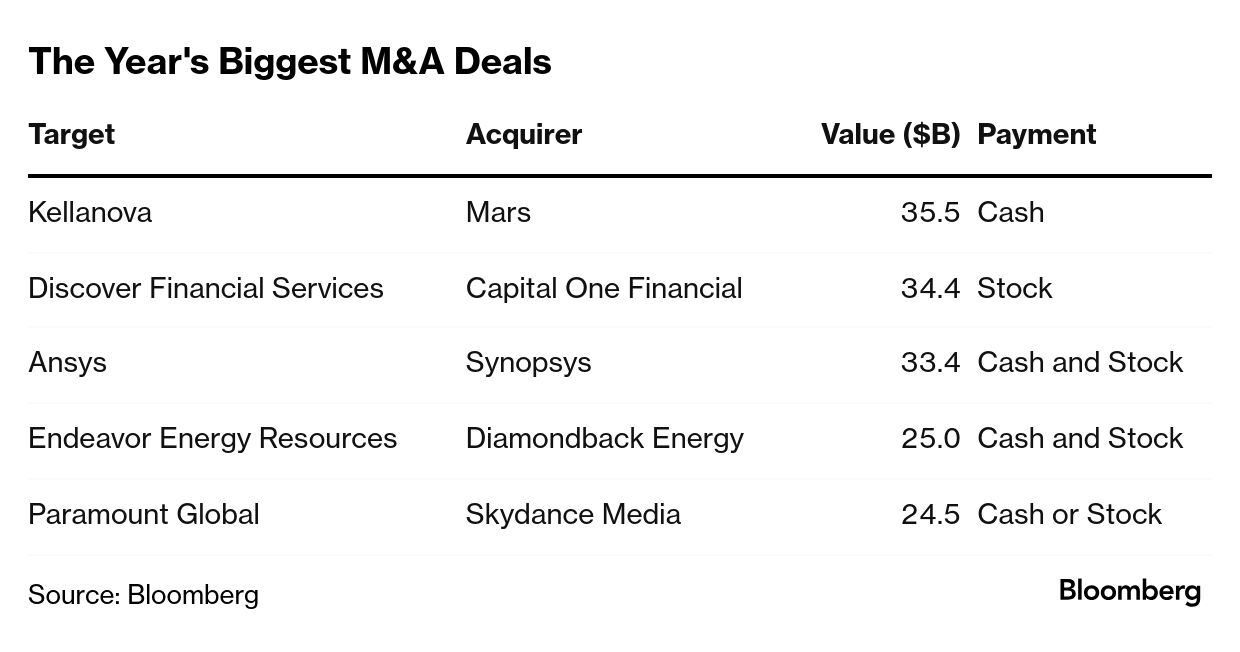This screenshot has width=1240, height=652.
Task: Click the Bloomberg logo in bottom right
Action: pos(1129,591)
